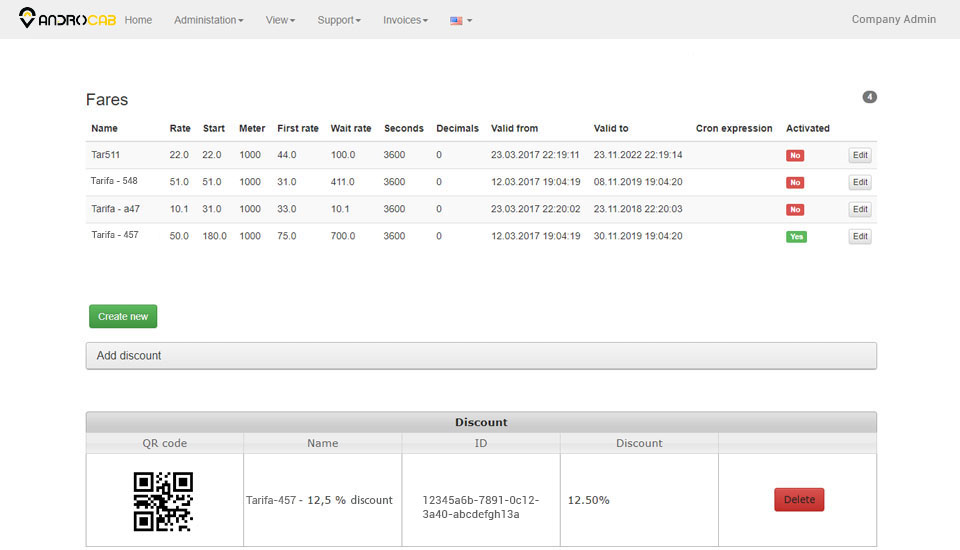Click the Decimals column header
Viewport: 960px width, 550px height.
pos(457,128)
